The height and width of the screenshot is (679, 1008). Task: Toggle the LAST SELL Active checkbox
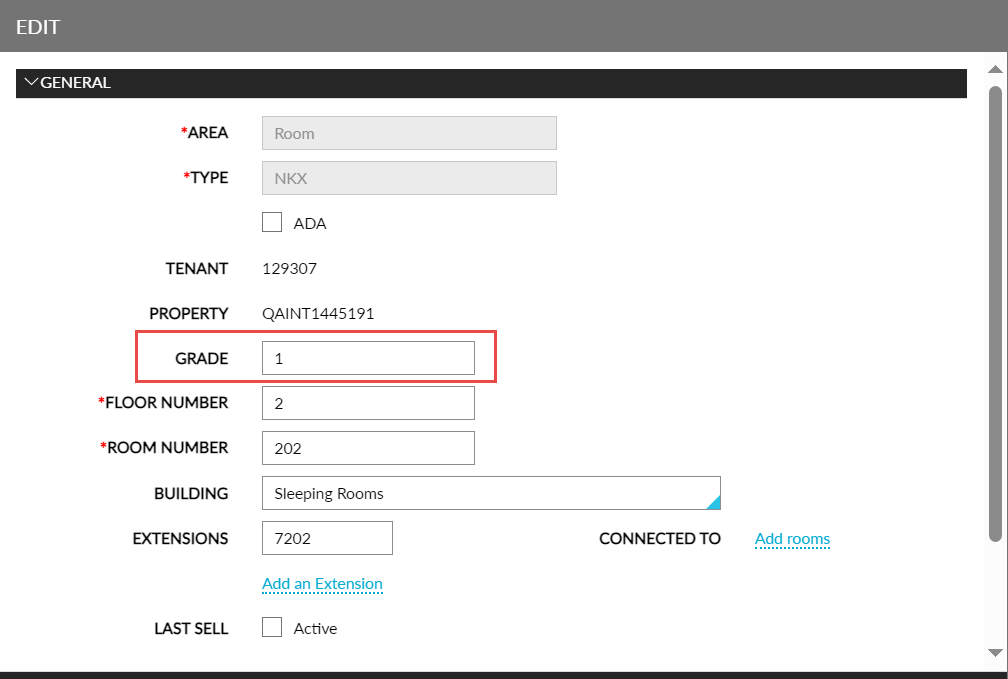[272, 627]
